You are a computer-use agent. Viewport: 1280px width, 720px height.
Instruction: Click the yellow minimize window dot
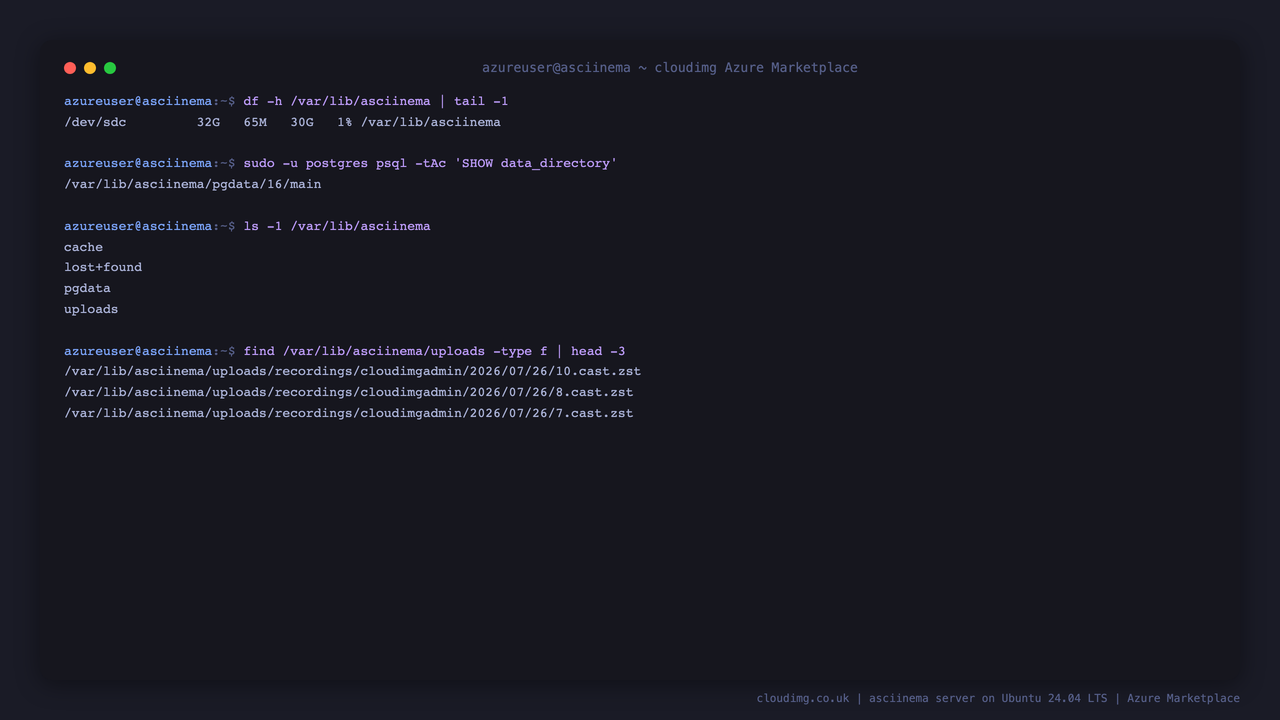click(x=90, y=68)
